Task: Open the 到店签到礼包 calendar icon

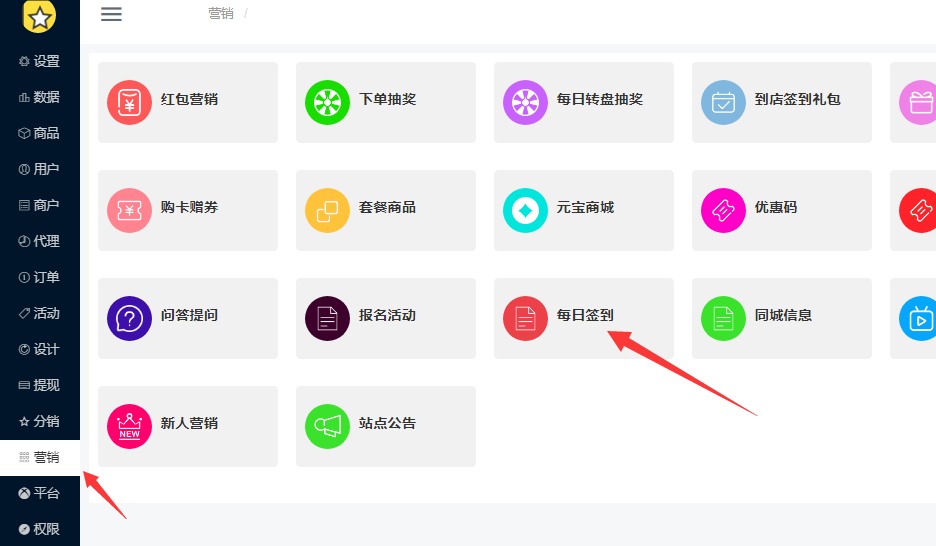Action: pyautogui.click(x=723, y=103)
